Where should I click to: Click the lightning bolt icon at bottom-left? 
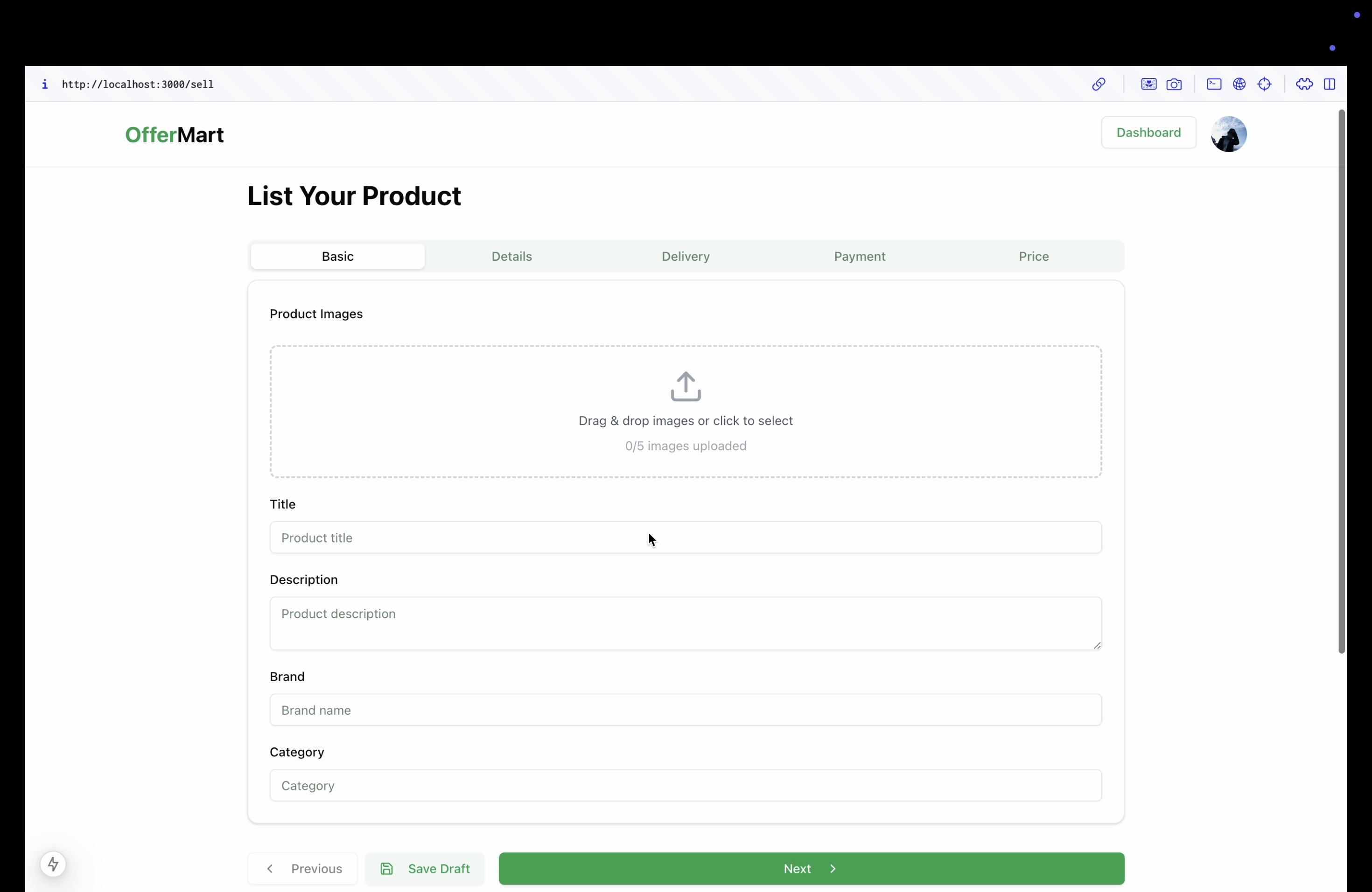click(53, 864)
